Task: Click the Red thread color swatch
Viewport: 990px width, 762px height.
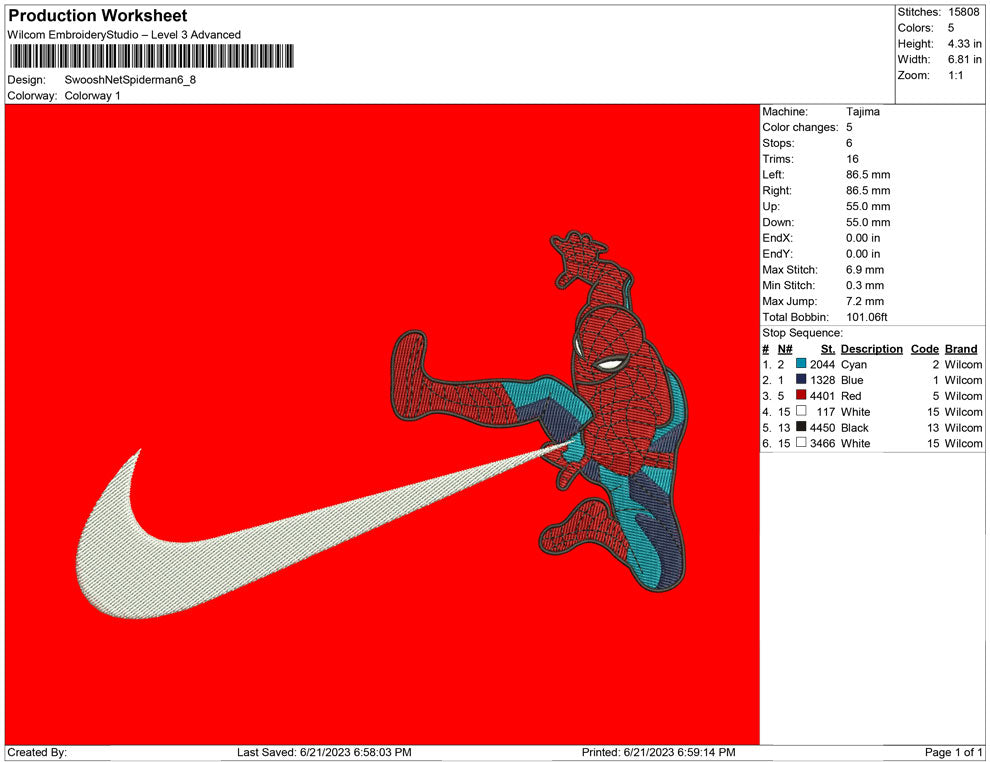Action: coord(801,395)
